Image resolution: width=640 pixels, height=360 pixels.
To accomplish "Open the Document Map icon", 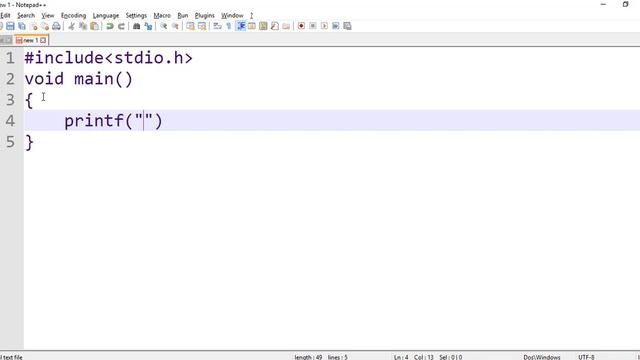I will (x=263, y=26).
